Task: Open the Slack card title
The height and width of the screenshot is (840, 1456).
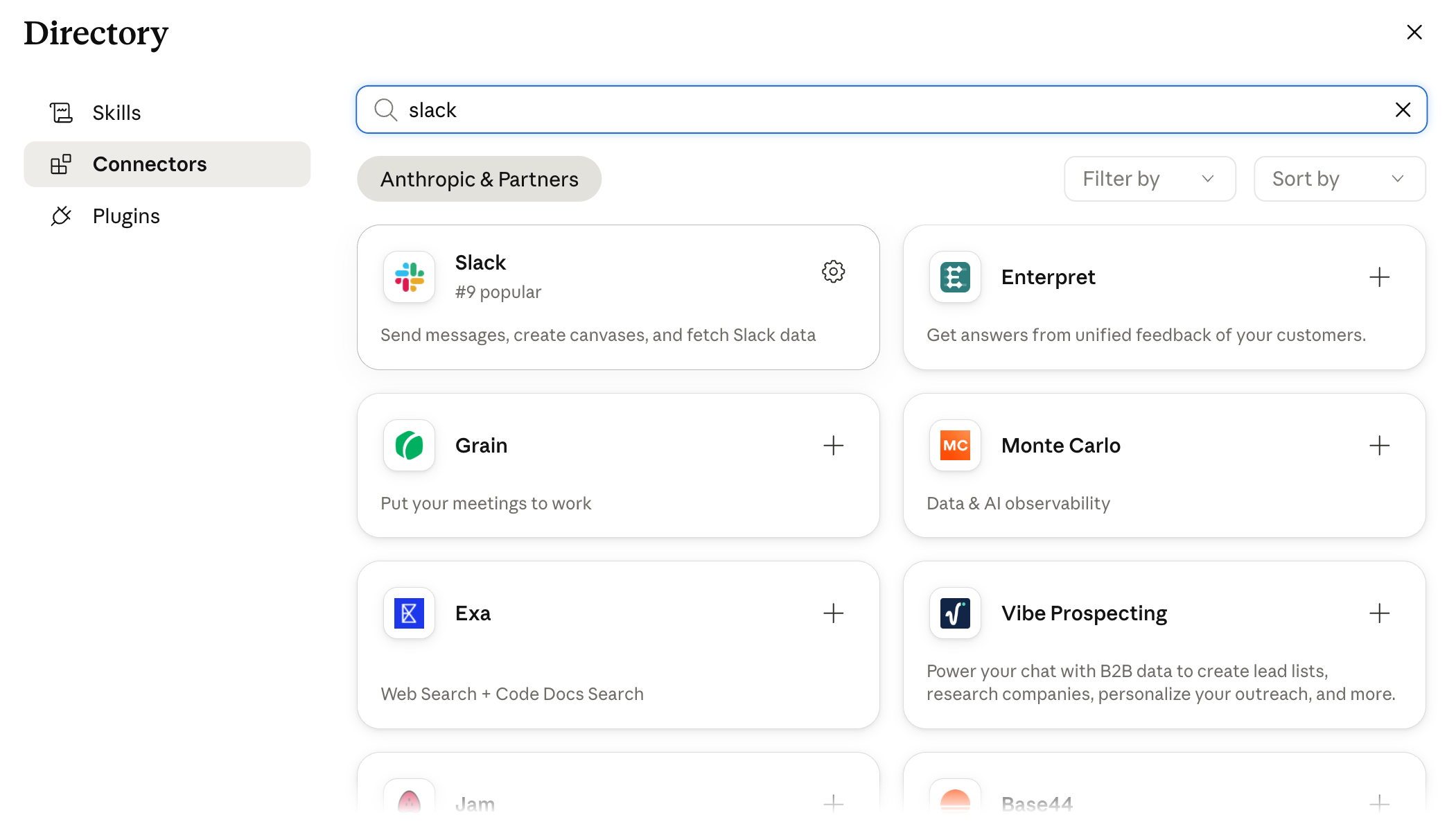Action: (x=480, y=263)
